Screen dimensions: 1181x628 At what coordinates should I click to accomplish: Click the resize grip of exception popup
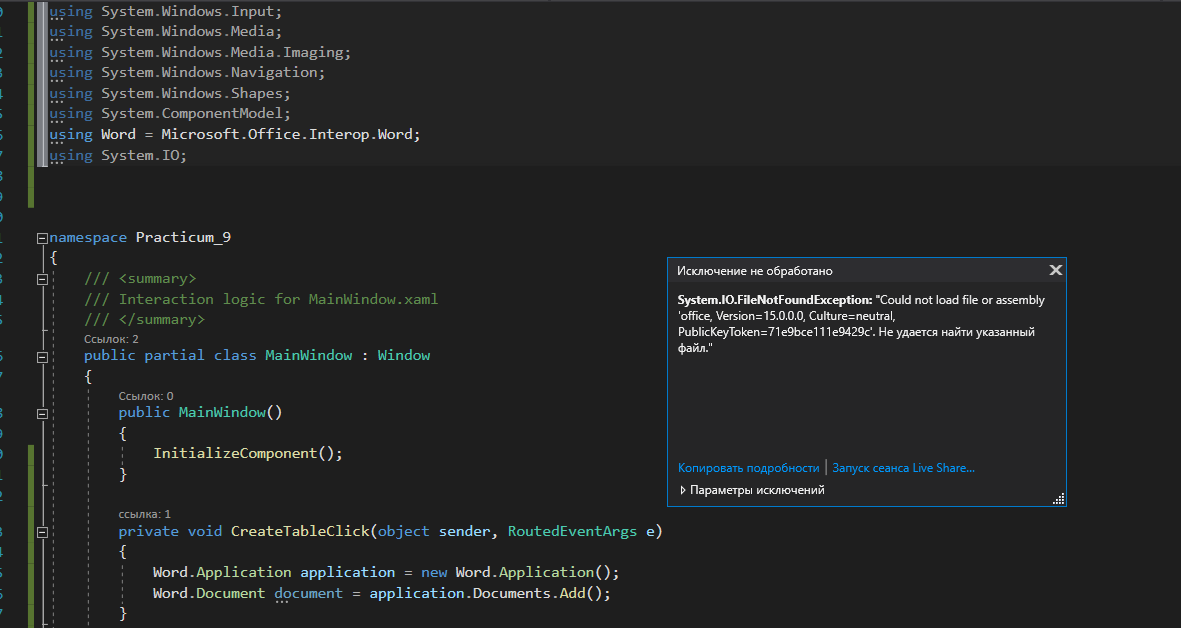tap(1058, 499)
